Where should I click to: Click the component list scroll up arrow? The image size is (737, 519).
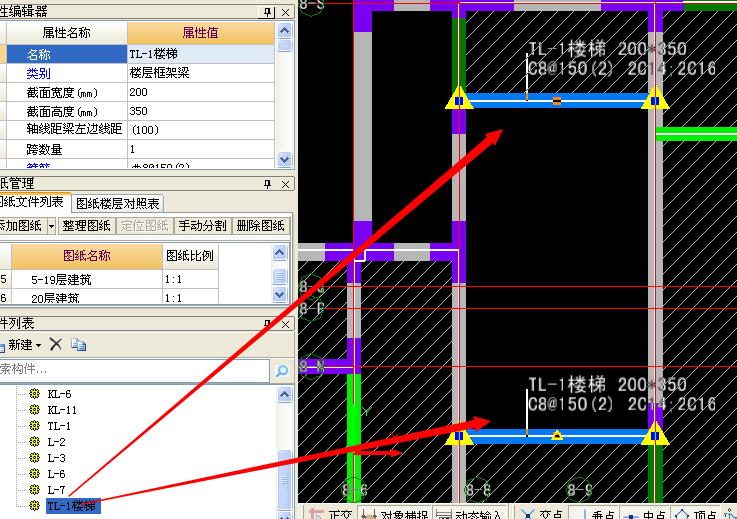tap(284, 394)
